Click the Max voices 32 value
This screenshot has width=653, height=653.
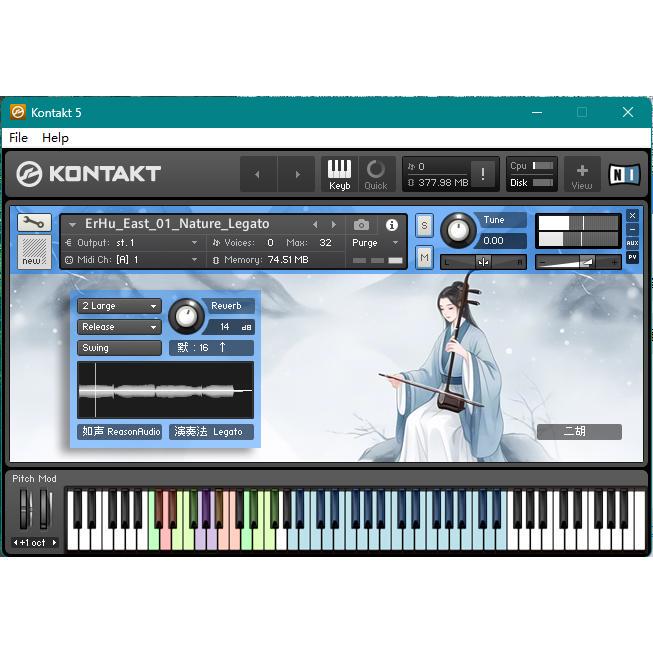click(325, 243)
